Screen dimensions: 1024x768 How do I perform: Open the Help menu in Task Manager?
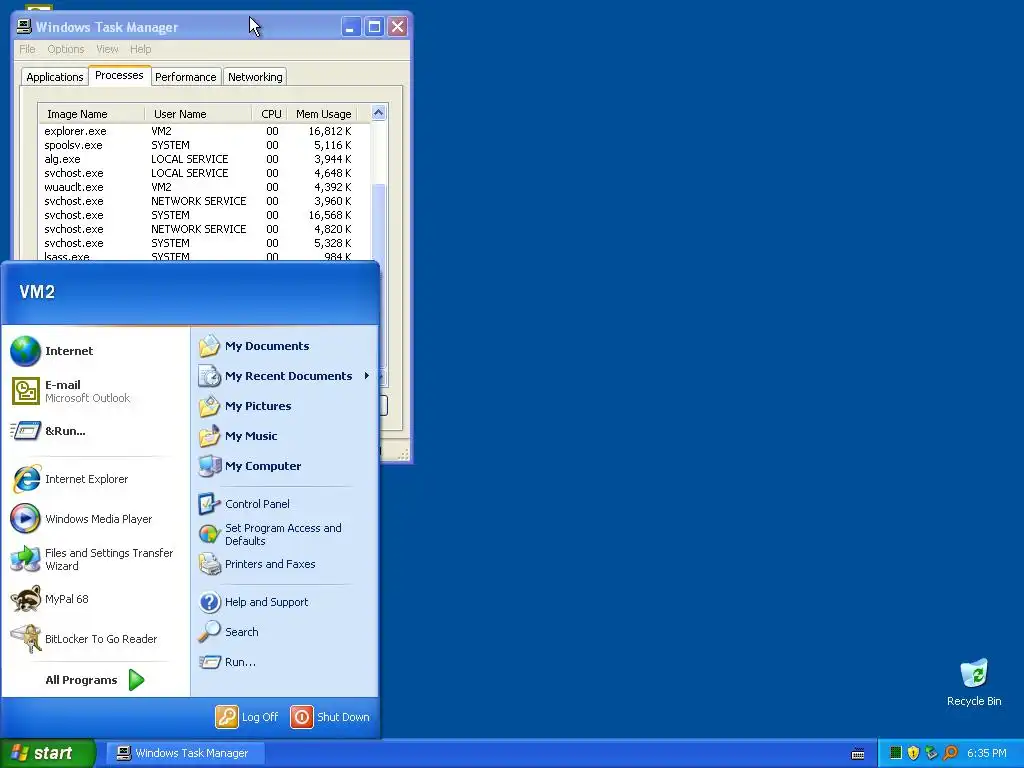(140, 49)
